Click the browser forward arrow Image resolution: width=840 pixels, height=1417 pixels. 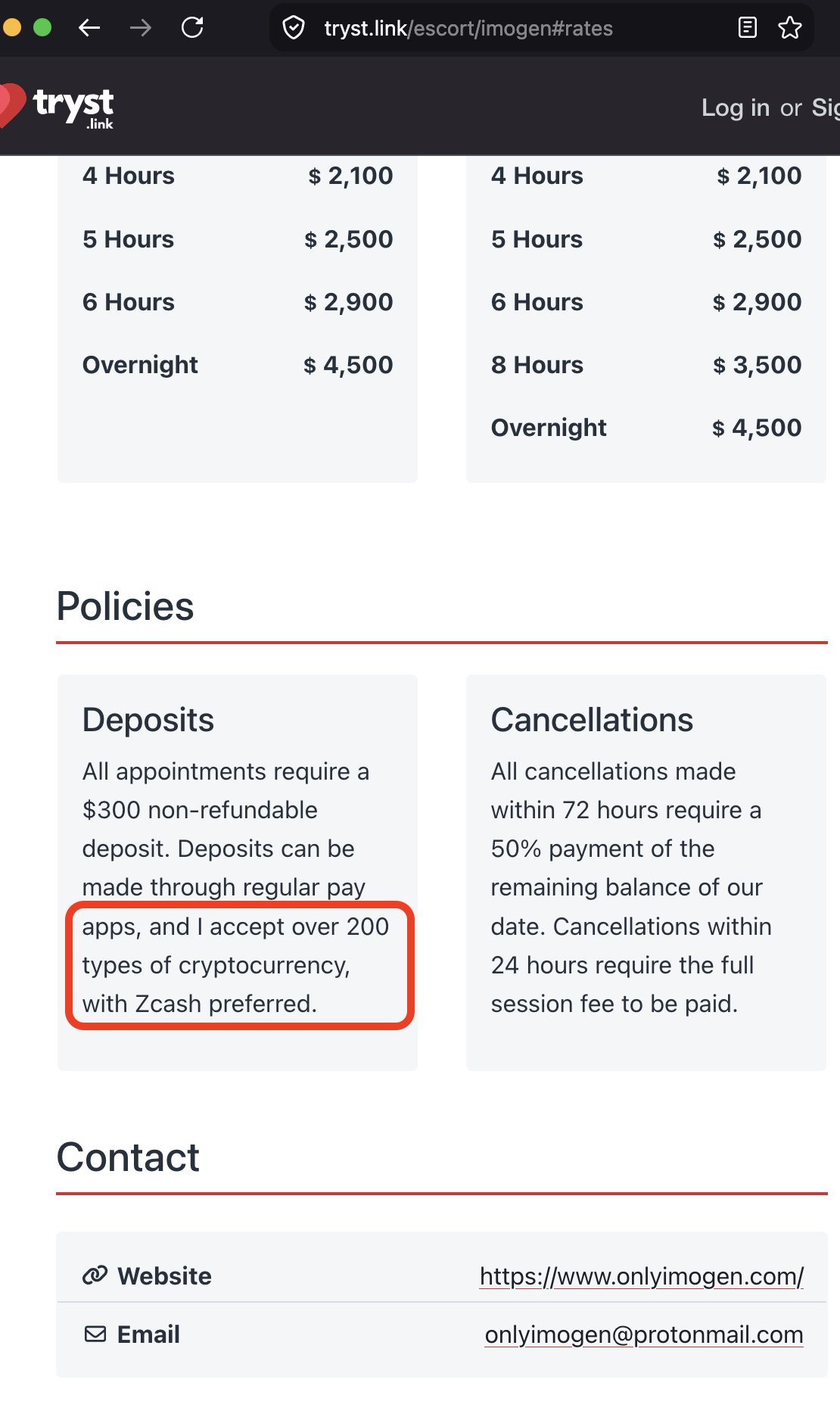click(141, 28)
